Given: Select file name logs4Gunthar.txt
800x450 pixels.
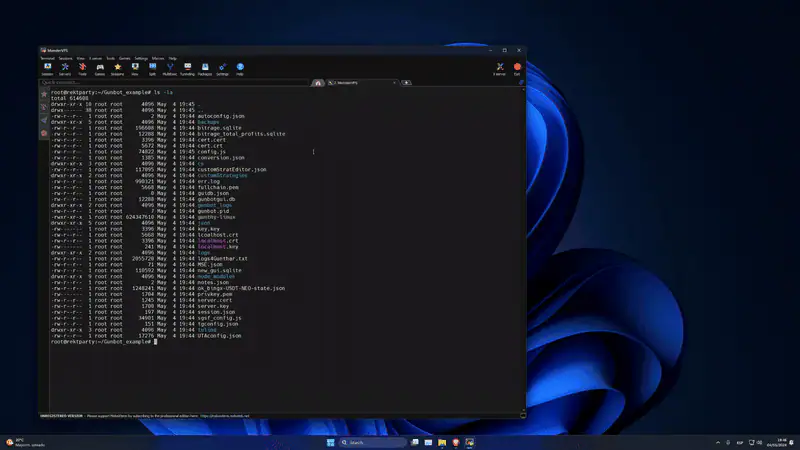Looking at the screenshot, I should (x=222, y=259).
